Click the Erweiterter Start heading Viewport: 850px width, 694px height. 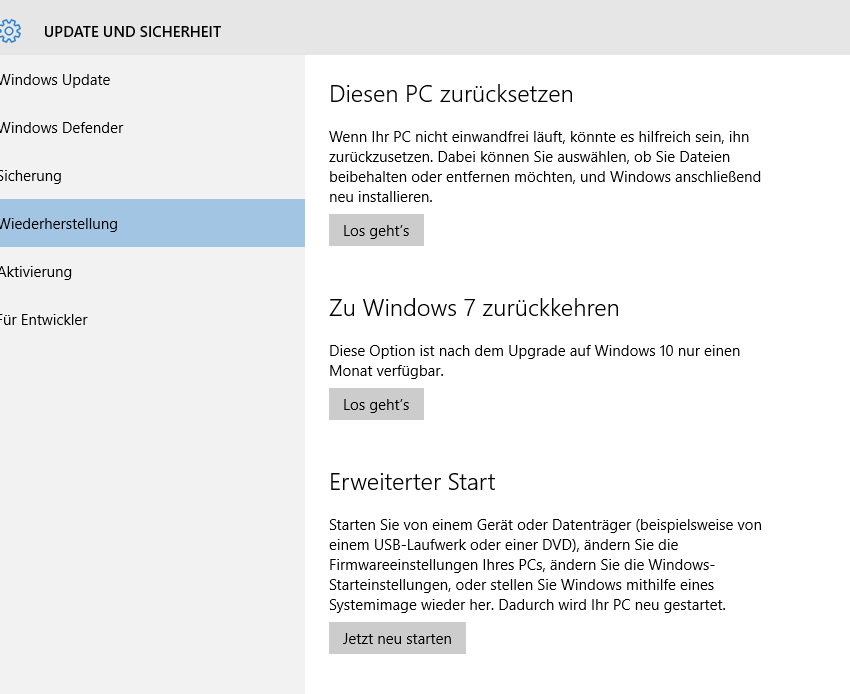point(412,482)
